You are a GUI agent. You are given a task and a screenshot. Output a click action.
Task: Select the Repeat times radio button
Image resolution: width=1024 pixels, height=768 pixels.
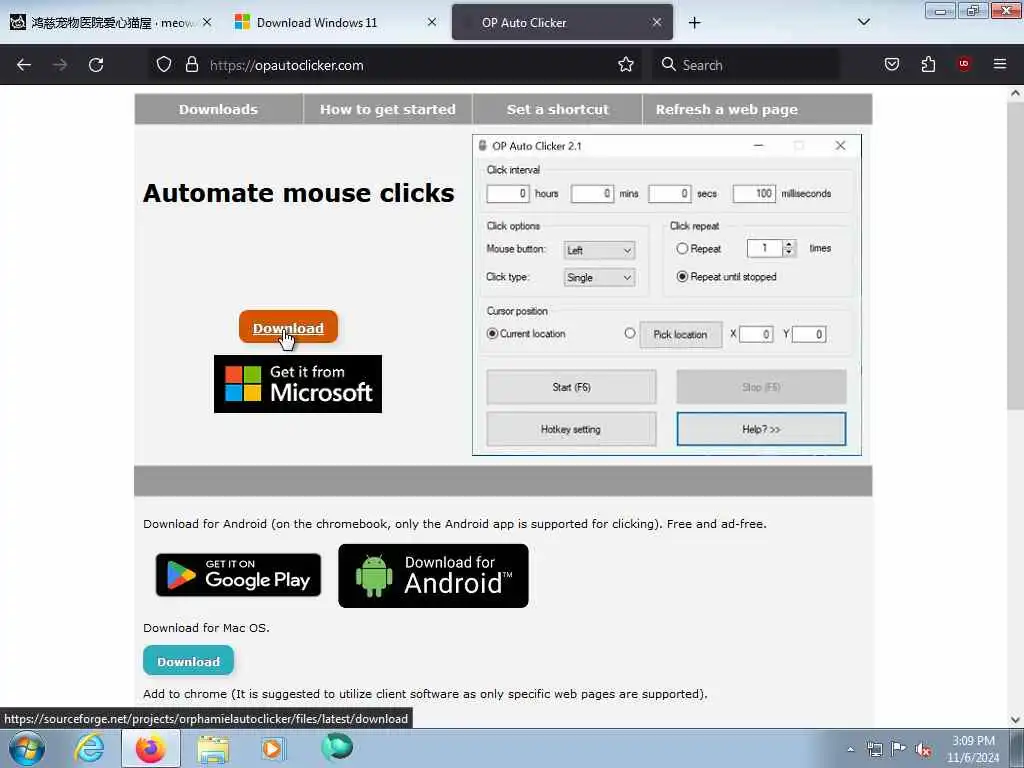tap(682, 249)
